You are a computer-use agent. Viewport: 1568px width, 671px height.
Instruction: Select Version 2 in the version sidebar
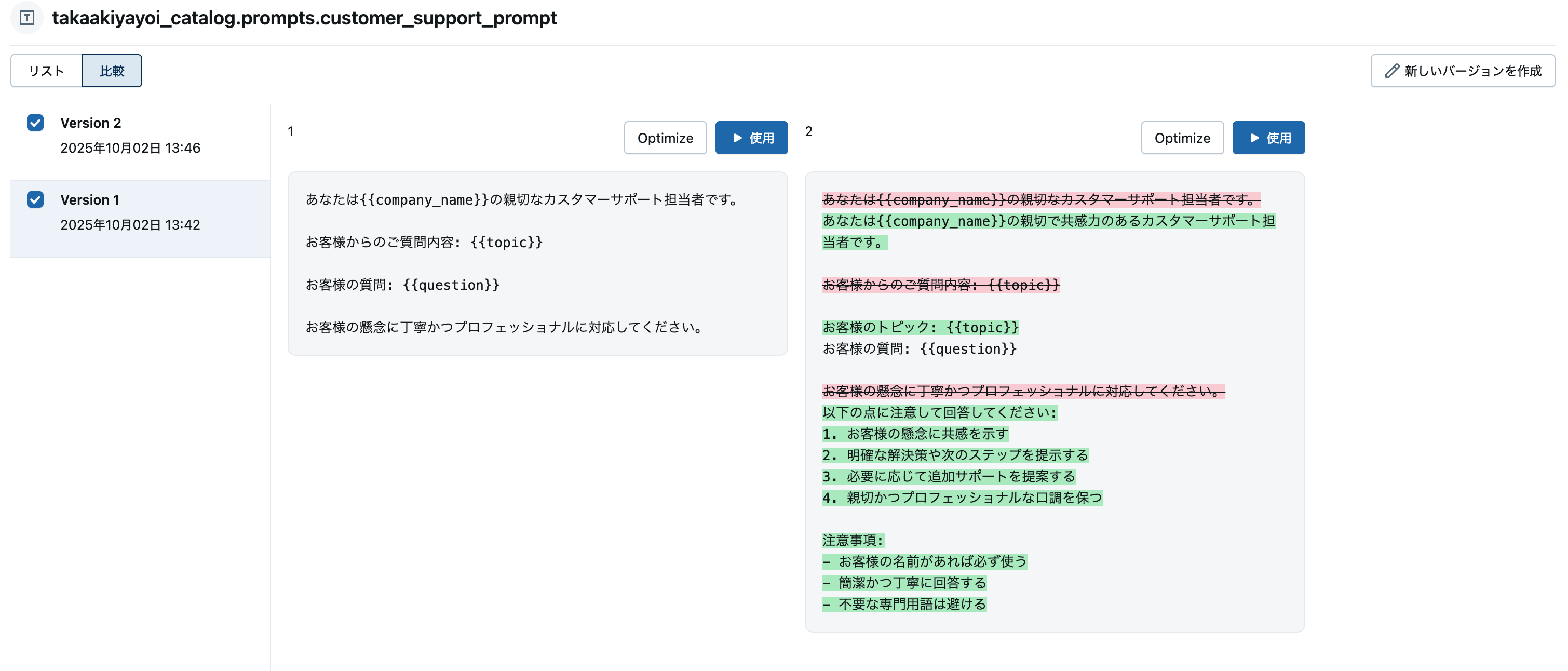[91, 123]
